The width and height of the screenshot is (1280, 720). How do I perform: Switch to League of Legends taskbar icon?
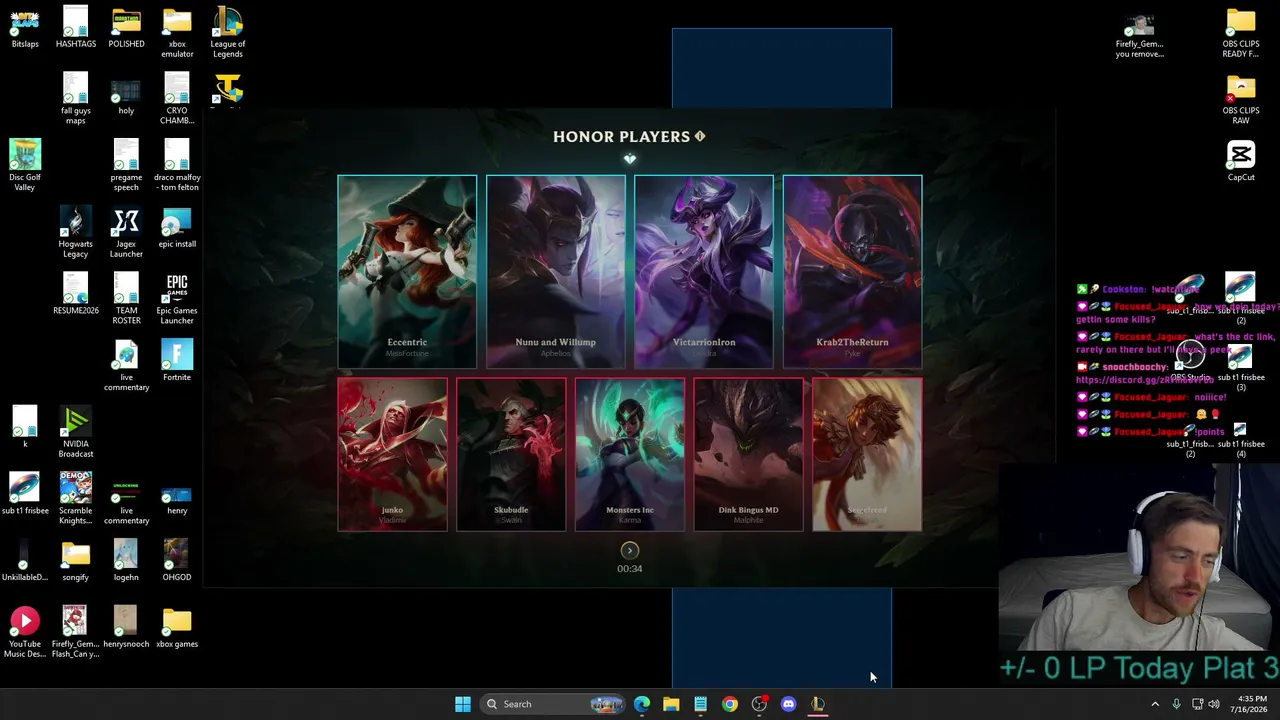click(818, 704)
